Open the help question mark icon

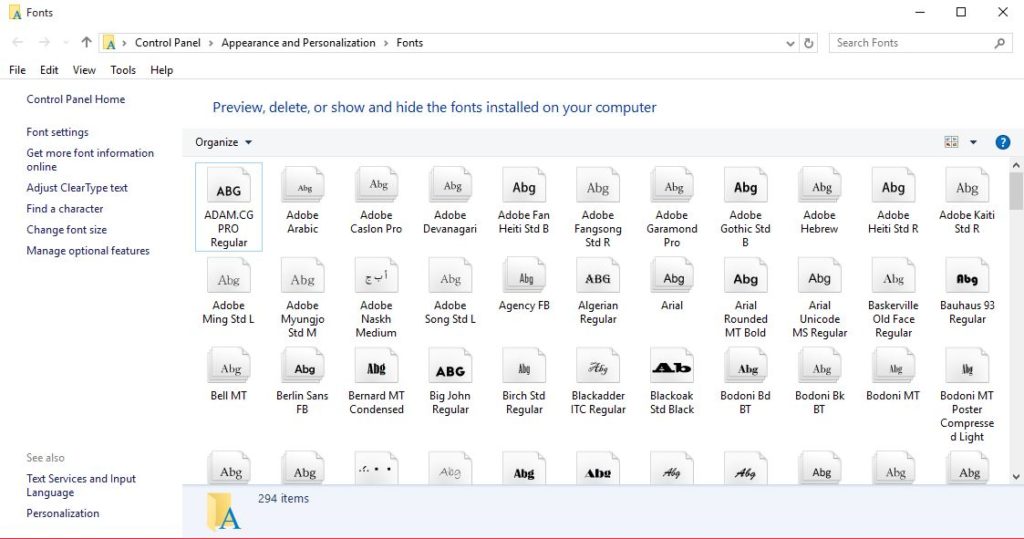(x=1002, y=142)
